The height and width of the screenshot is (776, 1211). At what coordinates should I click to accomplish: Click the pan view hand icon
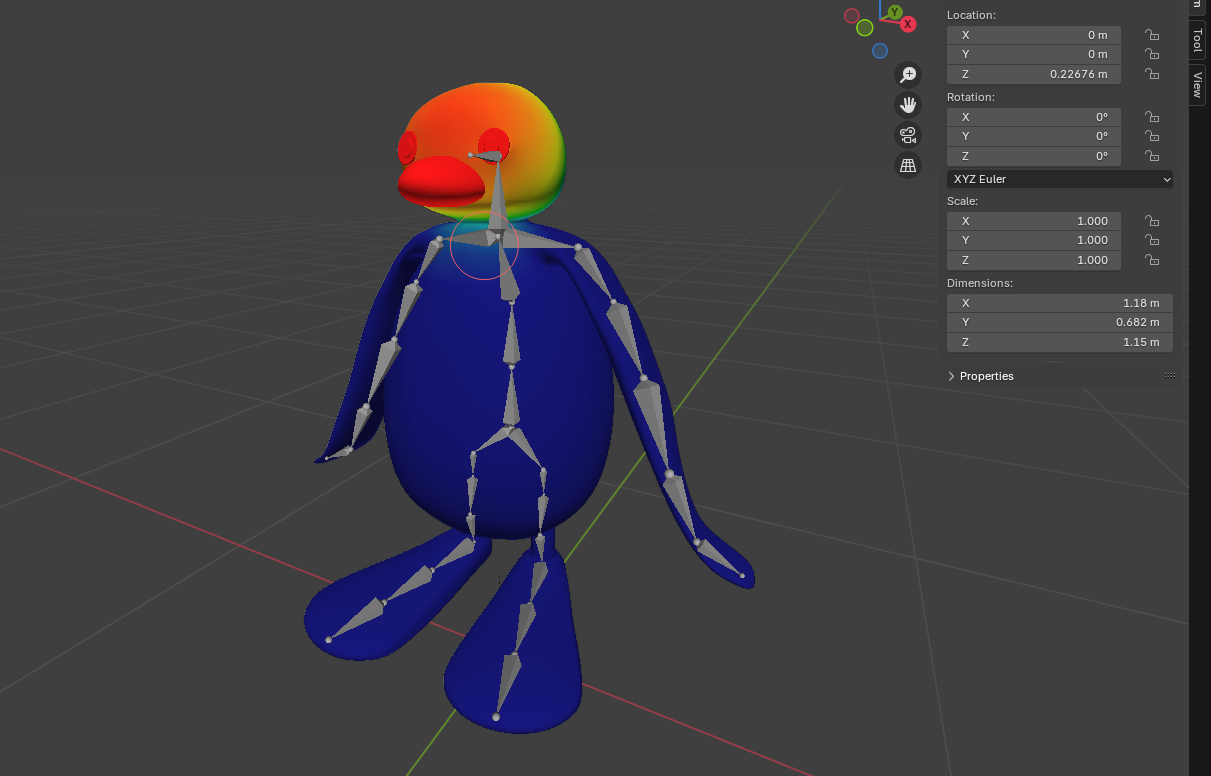click(x=908, y=105)
